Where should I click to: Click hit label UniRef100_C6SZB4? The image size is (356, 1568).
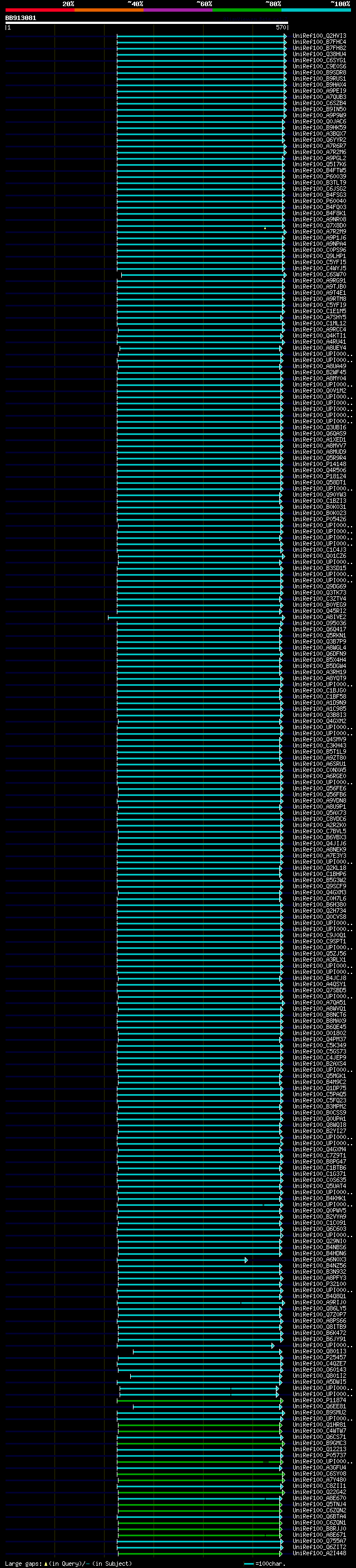[319, 103]
